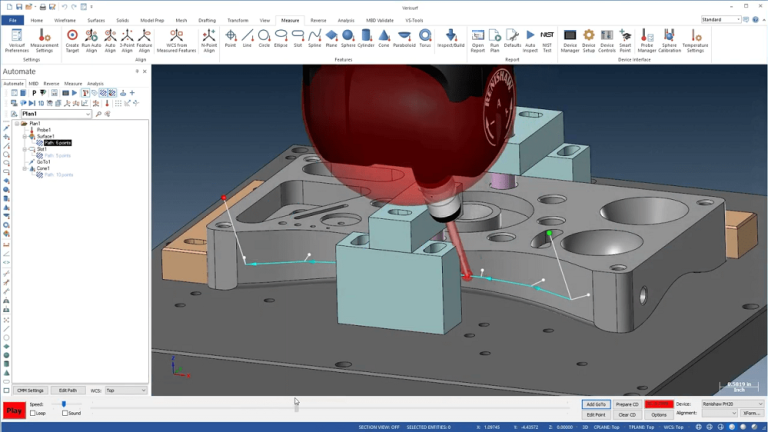Adjust the Speed slider handle

click(64, 404)
